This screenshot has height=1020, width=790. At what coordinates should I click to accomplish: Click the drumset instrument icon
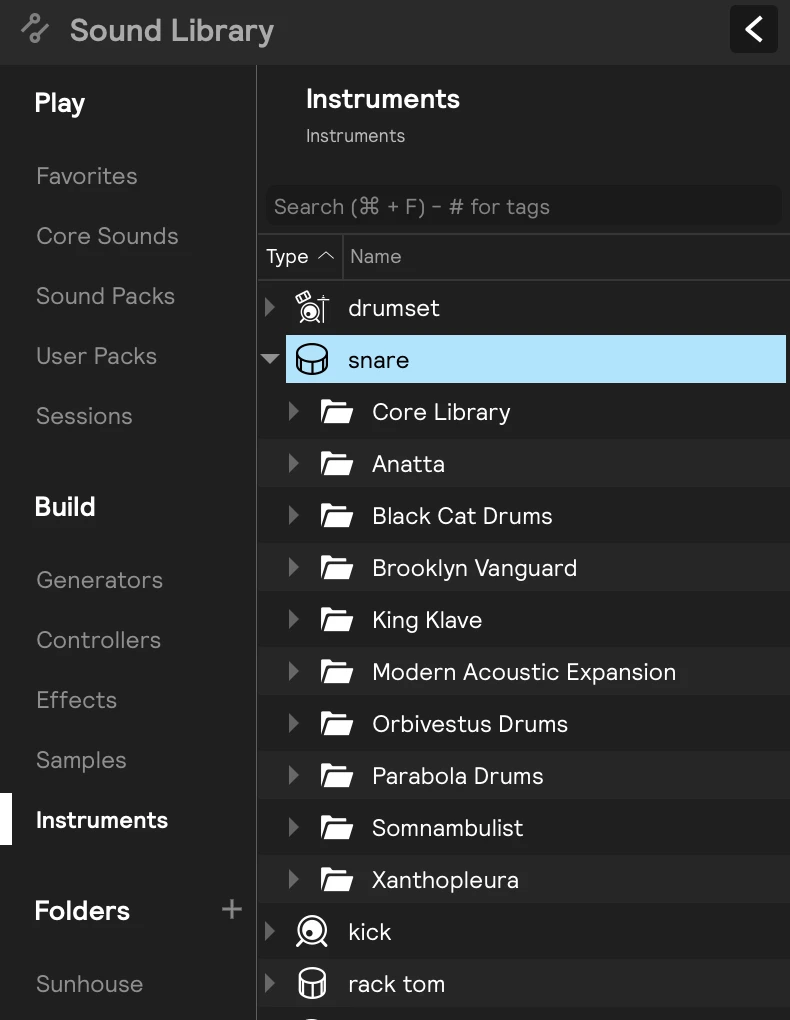point(312,307)
